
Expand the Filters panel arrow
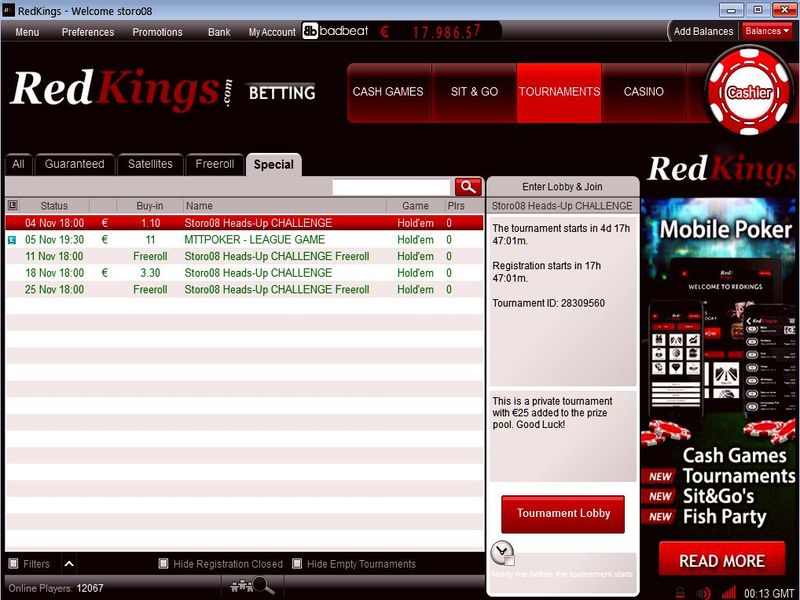pos(69,564)
